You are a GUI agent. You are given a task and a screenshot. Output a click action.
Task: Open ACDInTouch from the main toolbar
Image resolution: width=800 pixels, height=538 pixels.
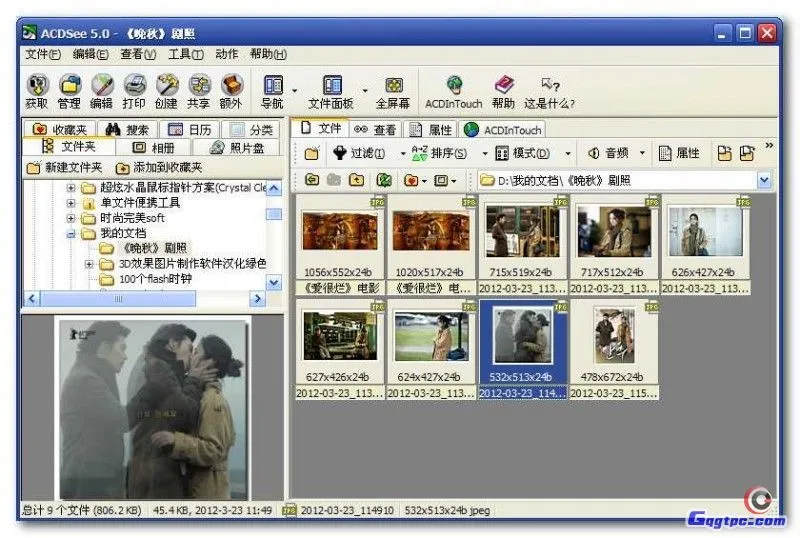click(x=454, y=91)
